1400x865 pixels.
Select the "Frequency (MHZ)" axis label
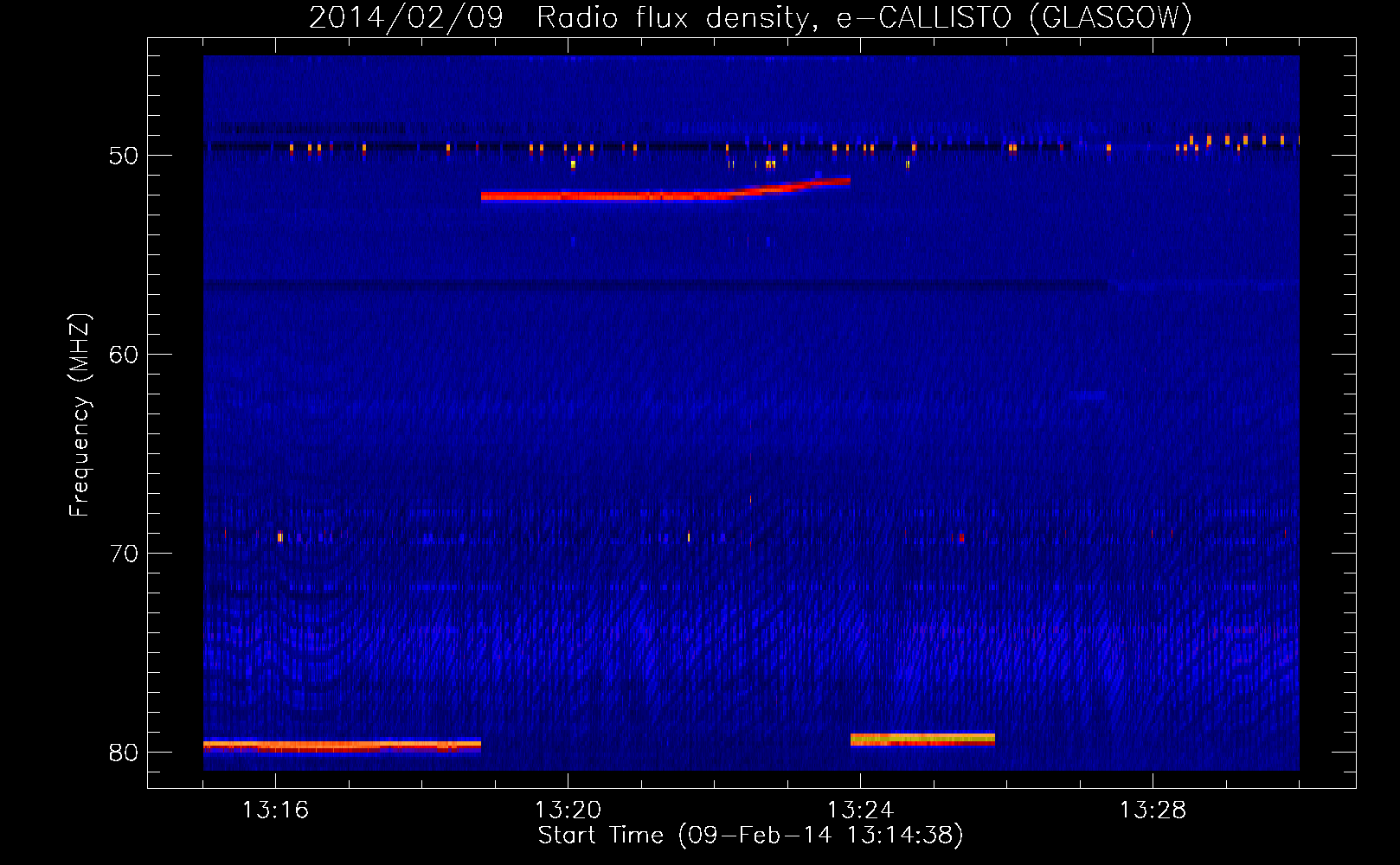(x=80, y=415)
